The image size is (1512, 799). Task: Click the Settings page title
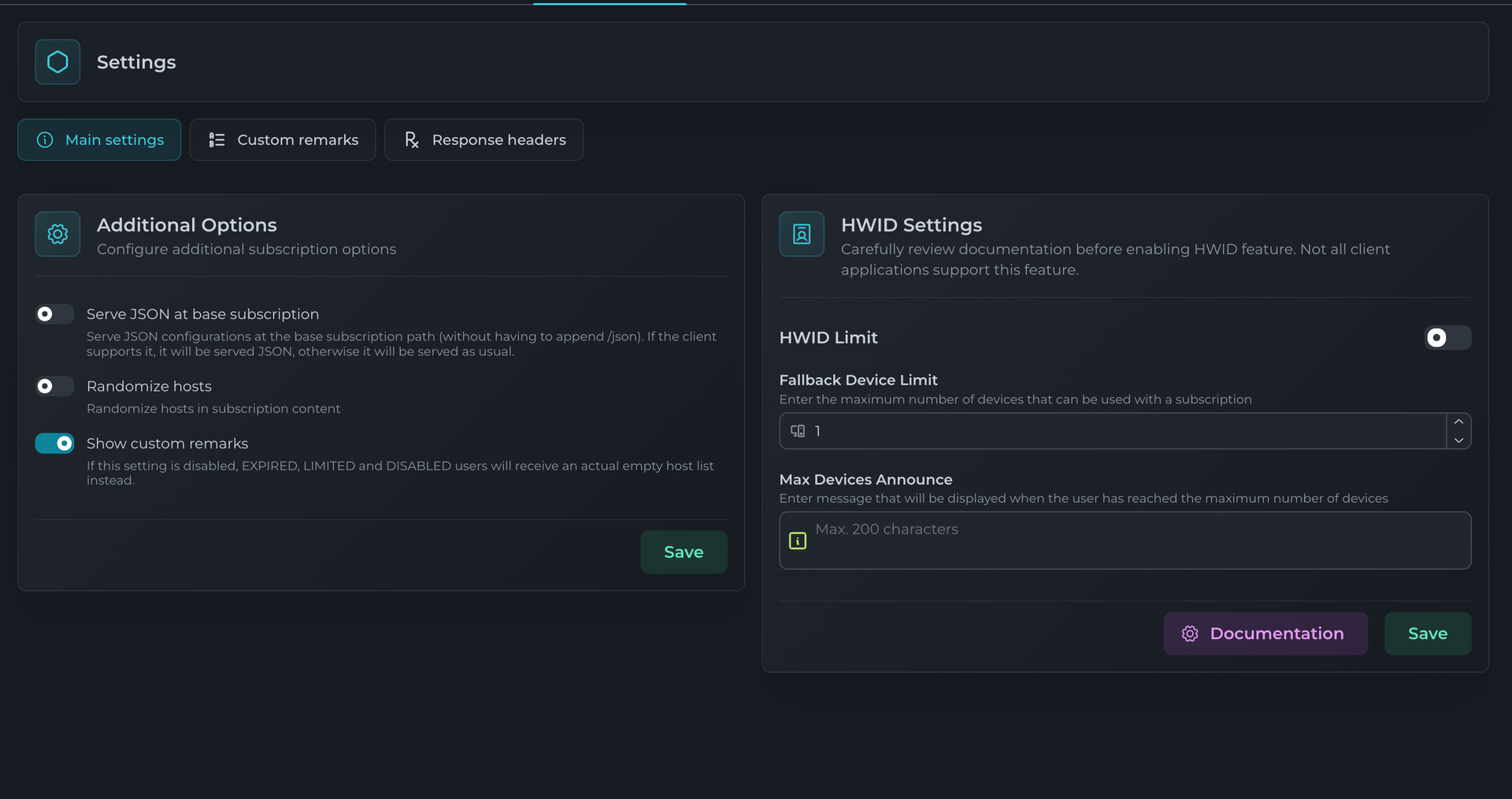coord(136,62)
